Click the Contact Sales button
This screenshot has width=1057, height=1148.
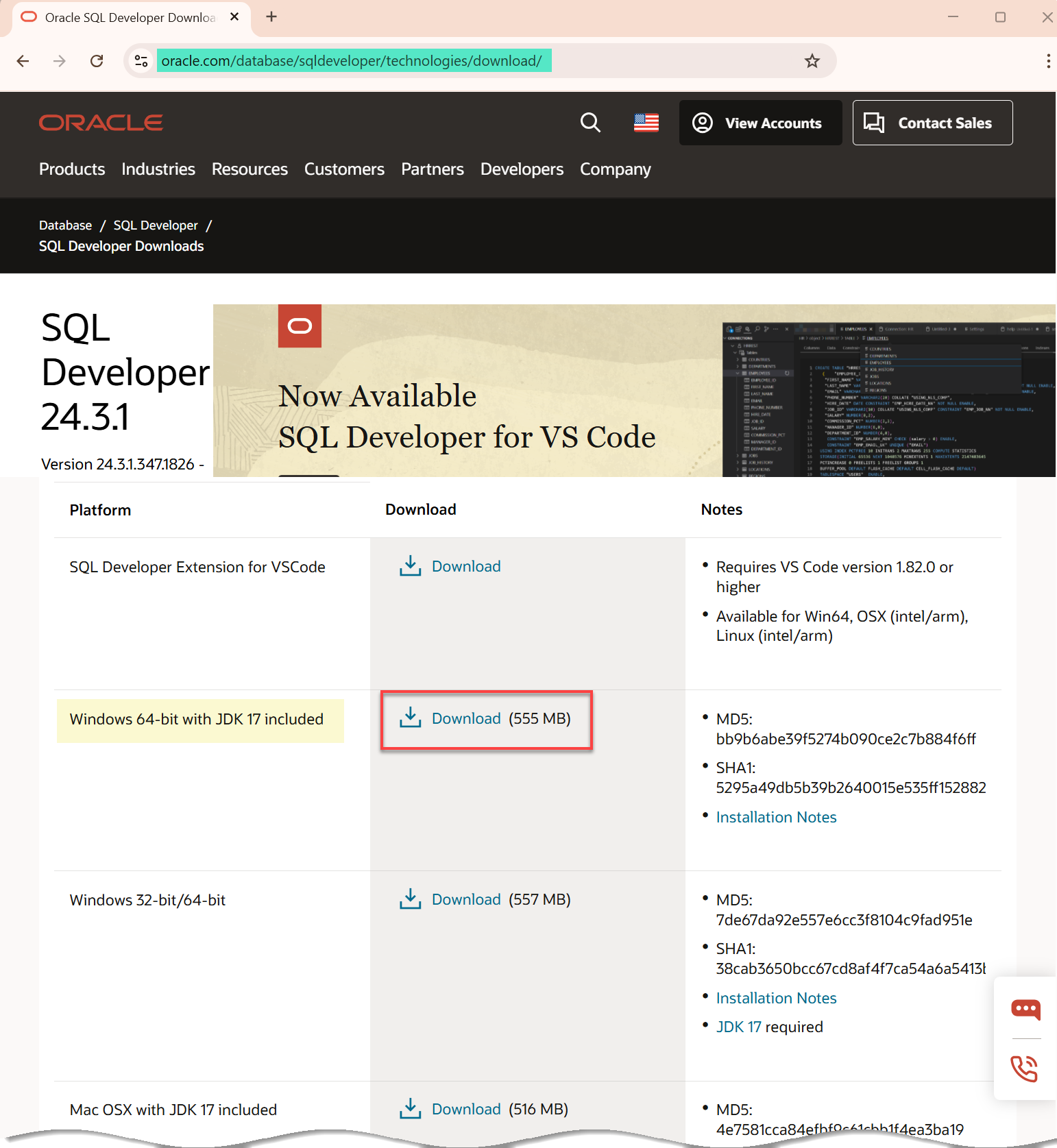(932, 123)
